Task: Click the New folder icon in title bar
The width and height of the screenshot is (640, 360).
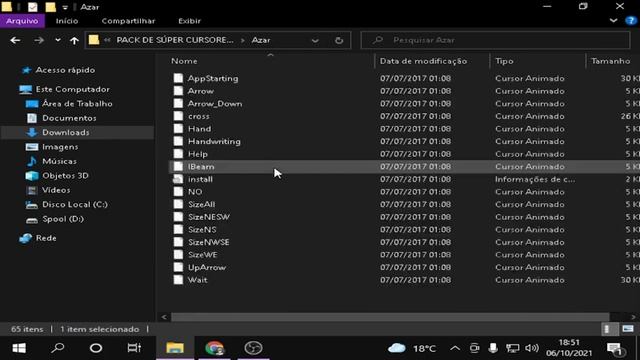Action: [50, 7]
